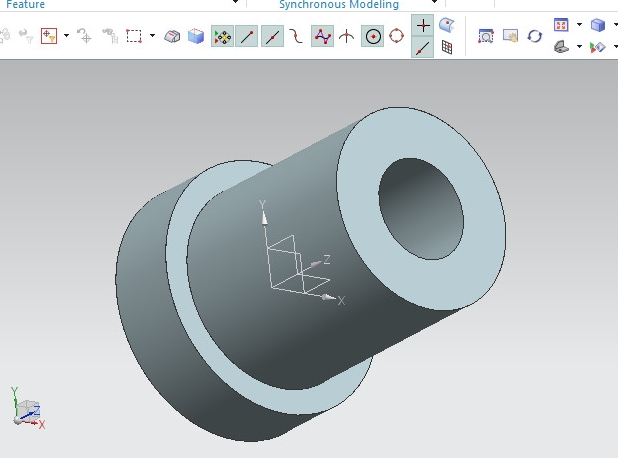Click the Point on Bounded Grid icon
Viewport: 618px width, 458px height.
coord(447,47)
